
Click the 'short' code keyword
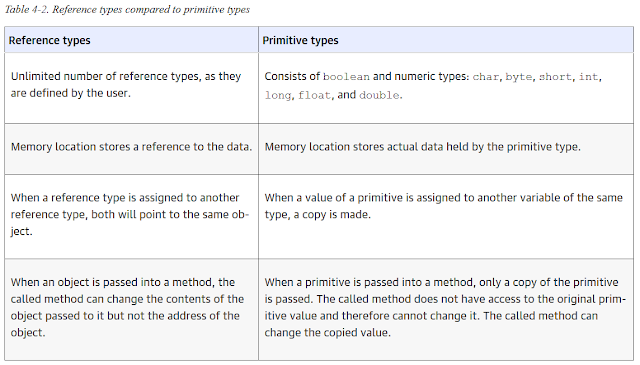555,77
